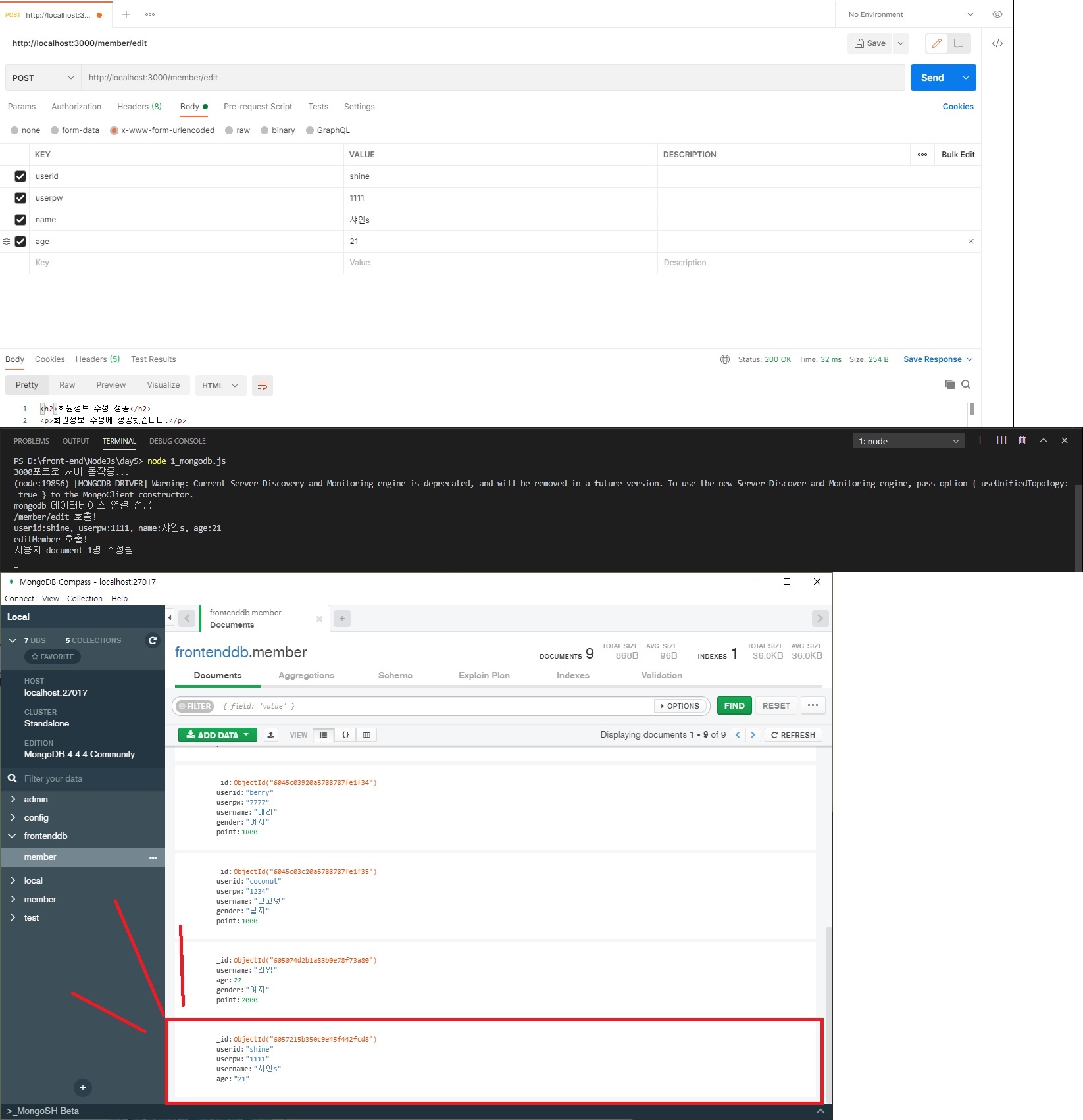Collapse the frontenddb database tree
This screenshot has height=1120, width=1083.
(x=13, y=836)
